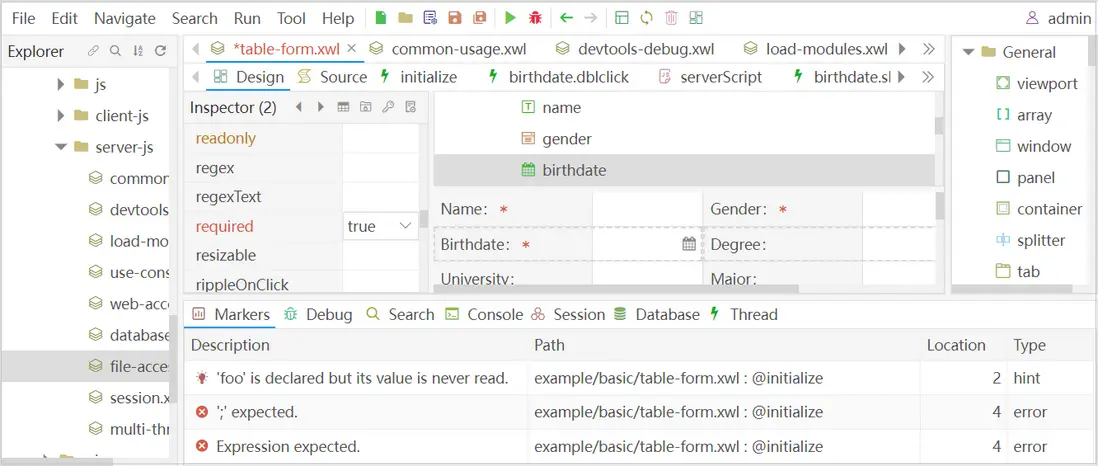Collapse the General component group
This screenshot has height=466, width=1098.
pyautogui.click(x=968, y=52)
